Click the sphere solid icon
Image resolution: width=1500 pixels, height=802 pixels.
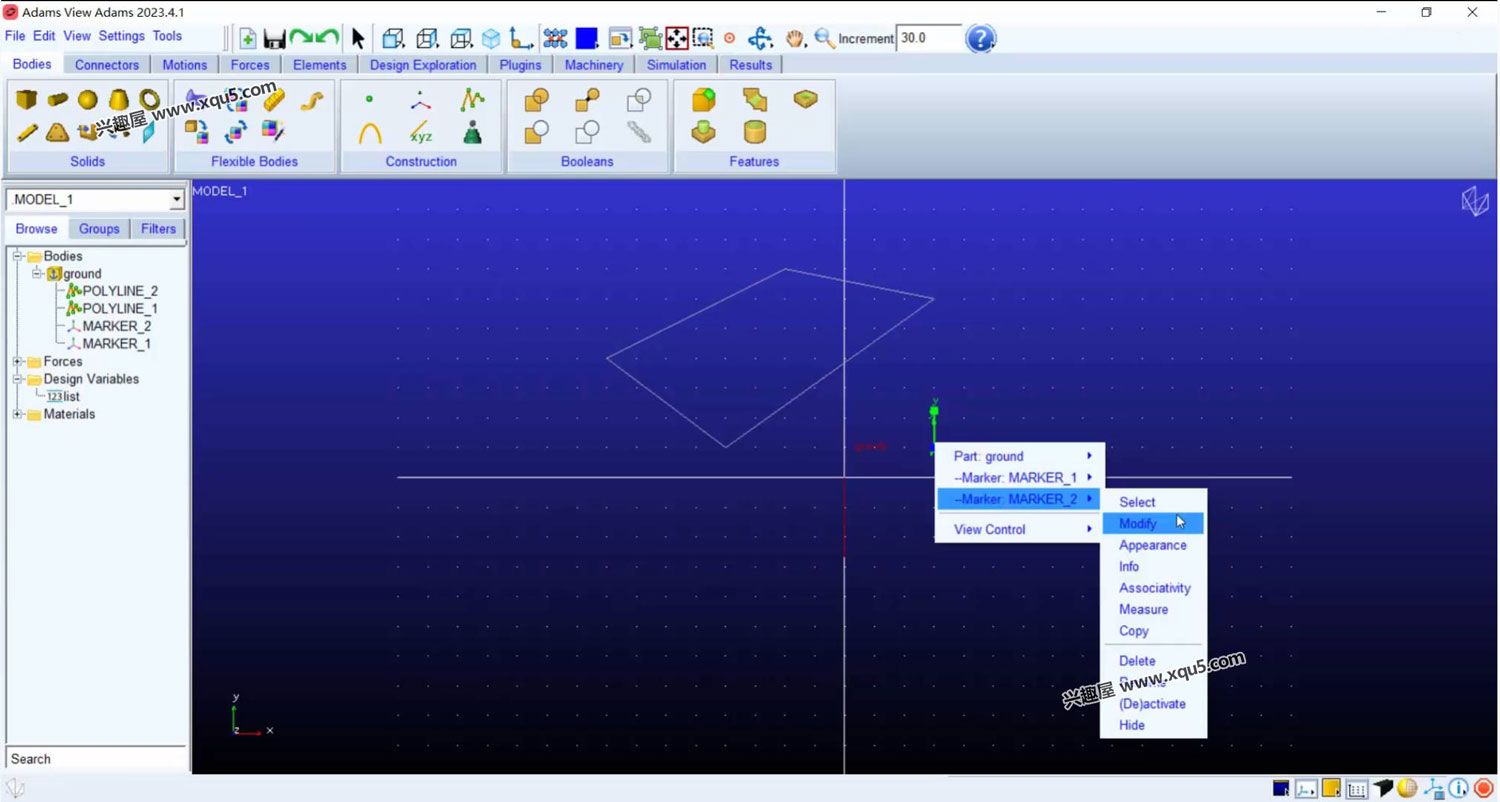88,99
